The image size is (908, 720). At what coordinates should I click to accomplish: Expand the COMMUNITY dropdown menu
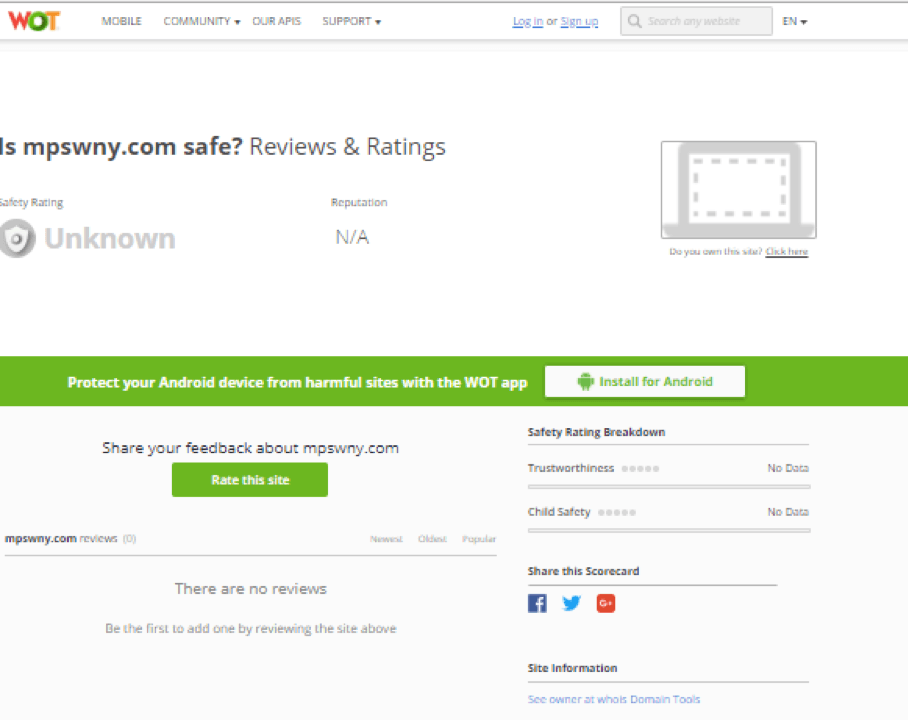[202, 21]
